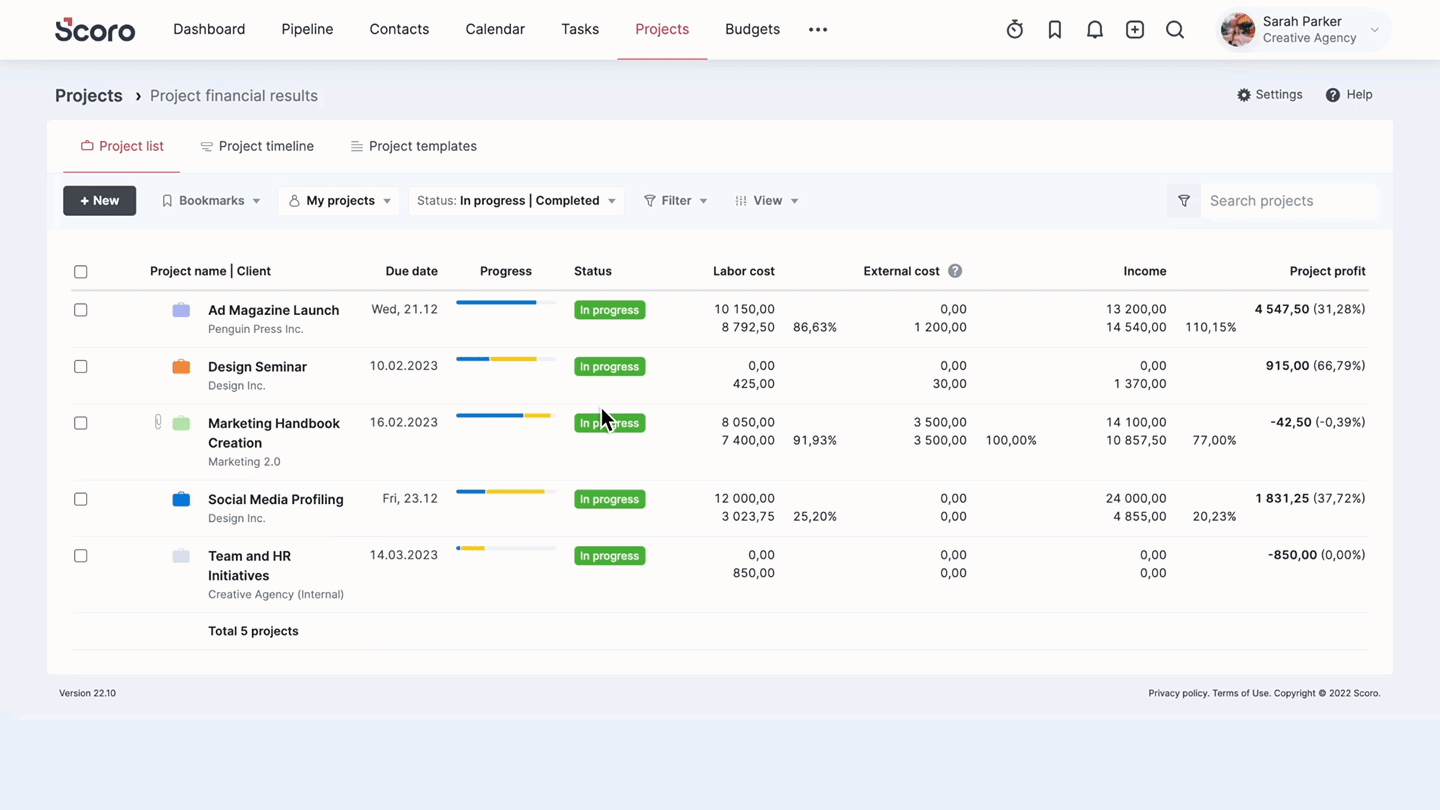Open the Contacts menu

click(399, 30)
